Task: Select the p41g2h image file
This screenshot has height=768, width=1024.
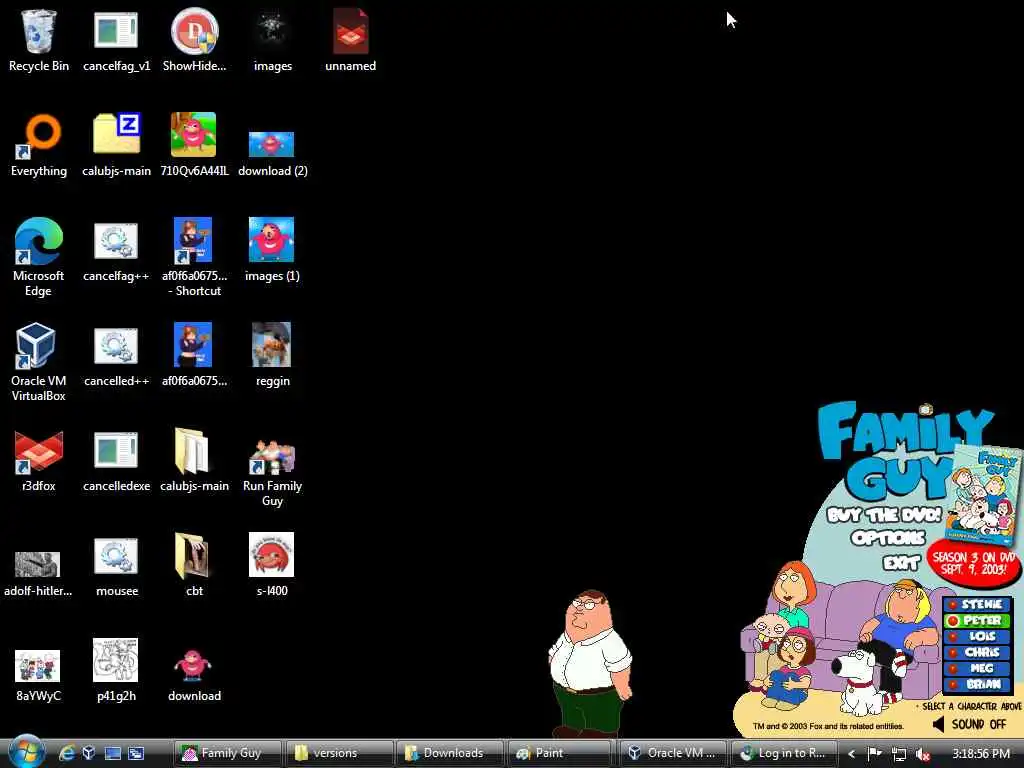Action: coord(116,671)
